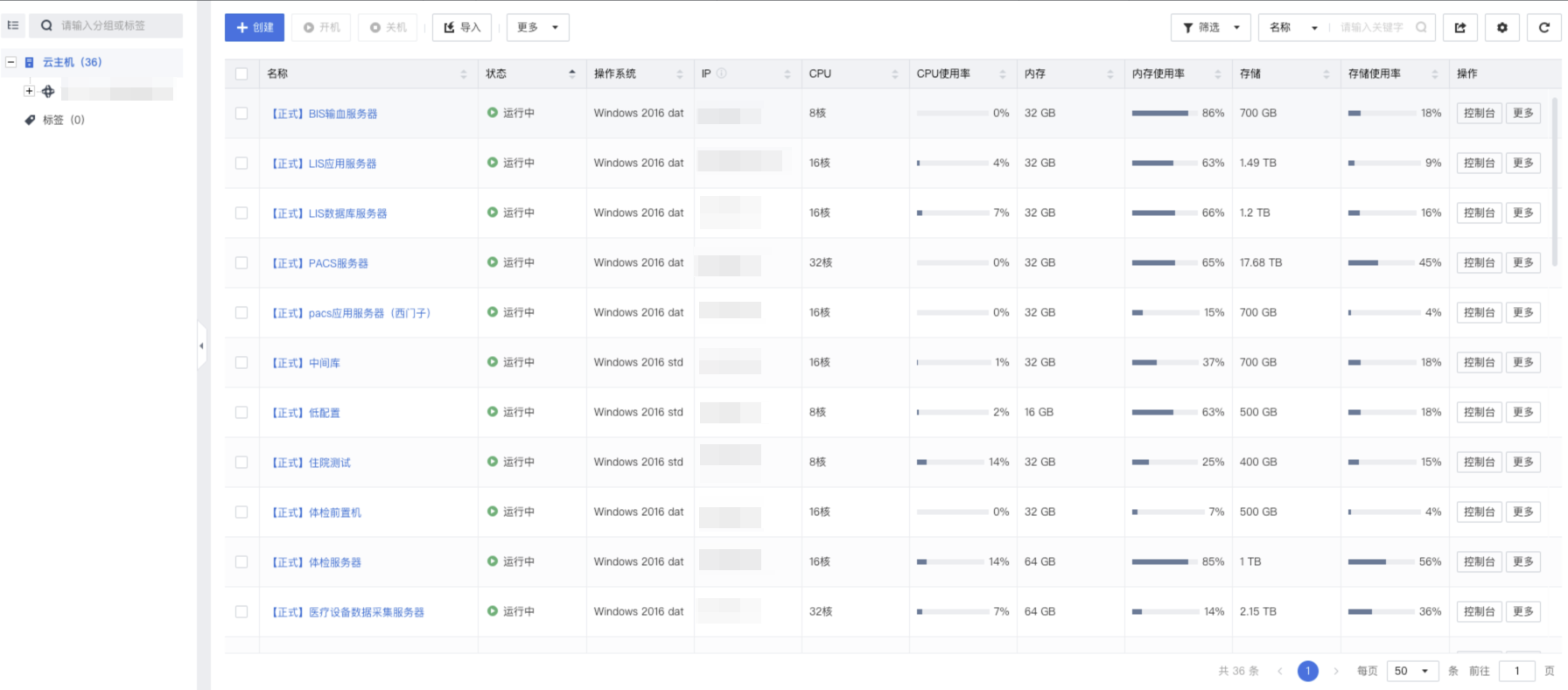
Task: Click storage usage bar 56% of 体检服务器
Action: (x=1381, y=561)
